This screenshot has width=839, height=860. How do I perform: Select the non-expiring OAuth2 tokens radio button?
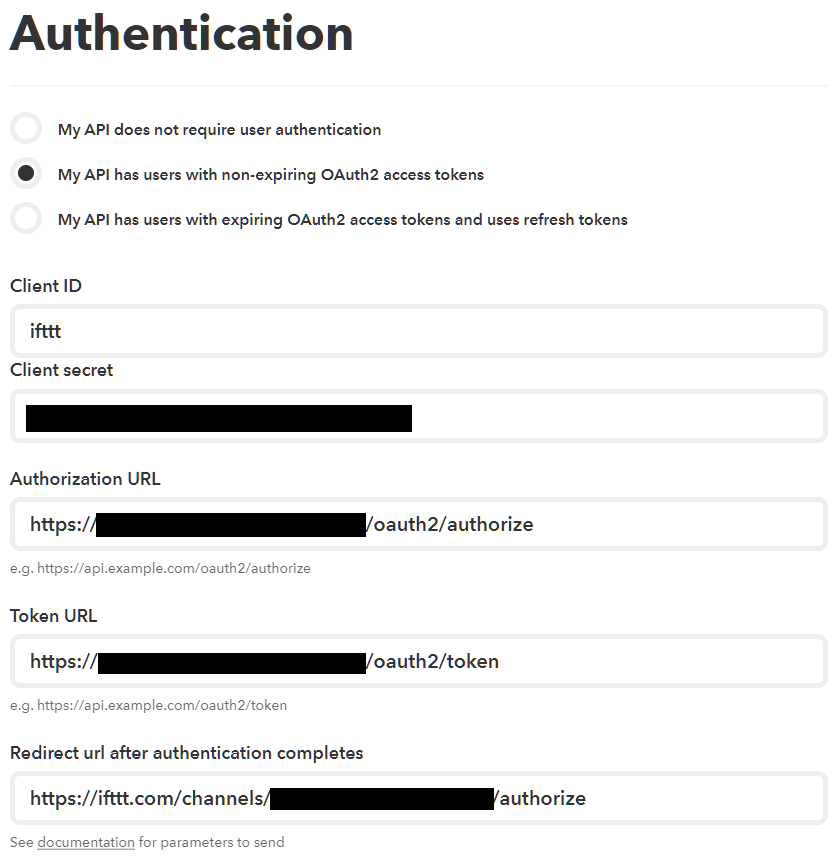tap(26, 174)
